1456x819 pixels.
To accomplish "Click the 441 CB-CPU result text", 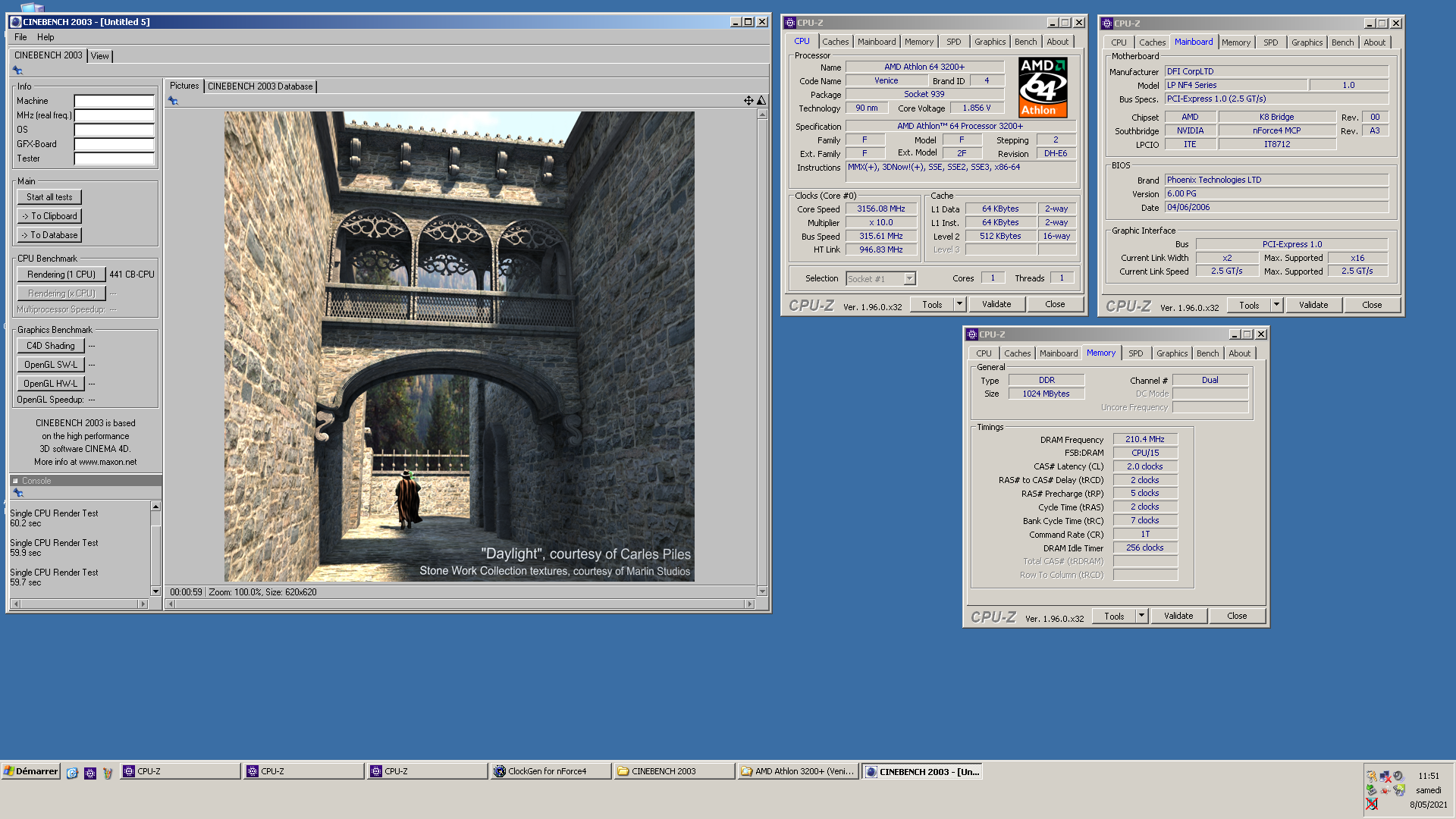I will pos(131,275).
